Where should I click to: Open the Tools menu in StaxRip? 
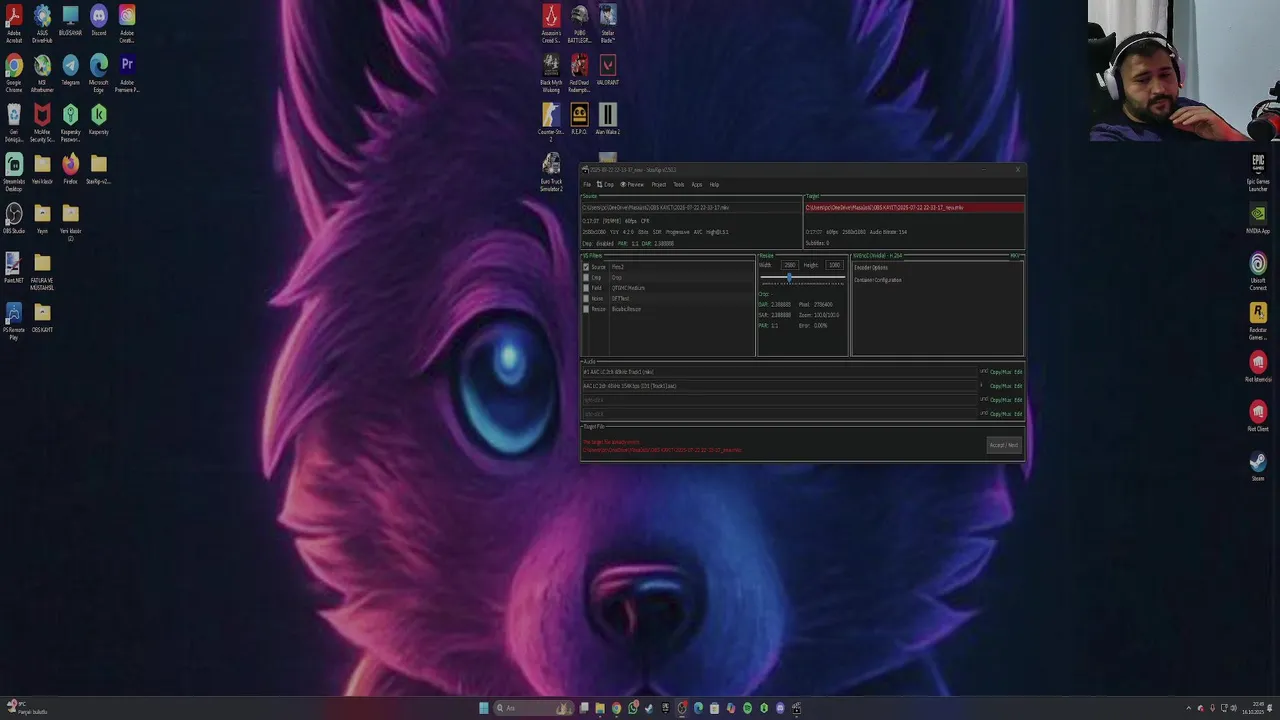(x=679, y=184)
